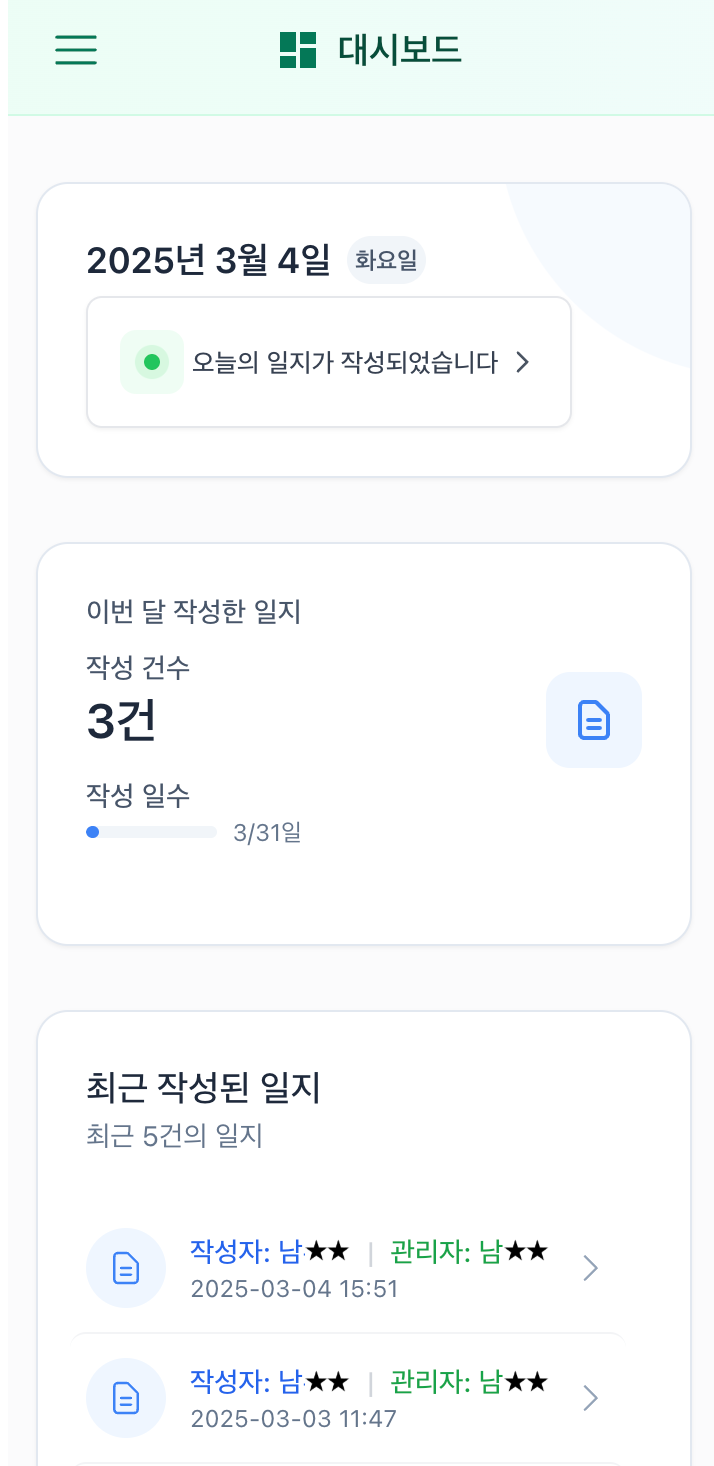
Task: Expand the 2025-03-04 15:51 log entry chevron
Action: 589,1267
